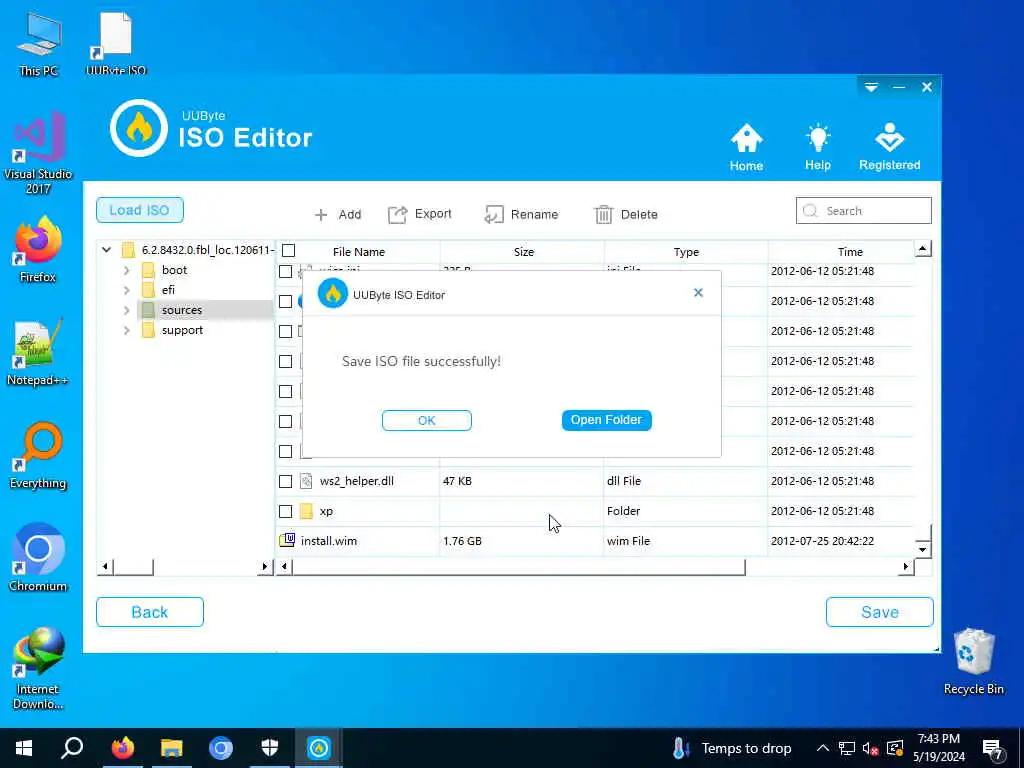This screenshot has width=1024, height=768.
Task: Check the checkbox in the first file row
Action: click(x=285, y=272)
